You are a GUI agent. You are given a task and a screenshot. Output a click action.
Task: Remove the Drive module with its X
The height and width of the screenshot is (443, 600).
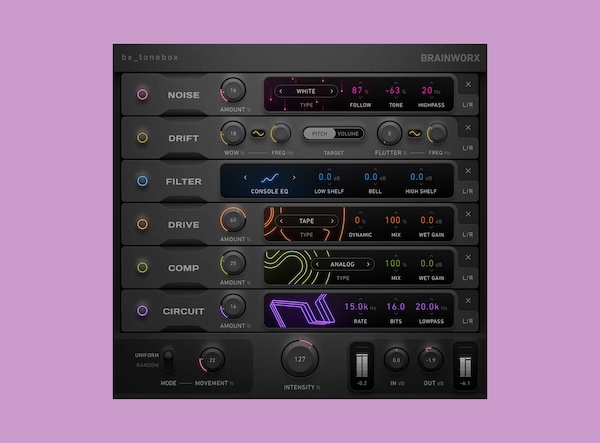(468, 214)
